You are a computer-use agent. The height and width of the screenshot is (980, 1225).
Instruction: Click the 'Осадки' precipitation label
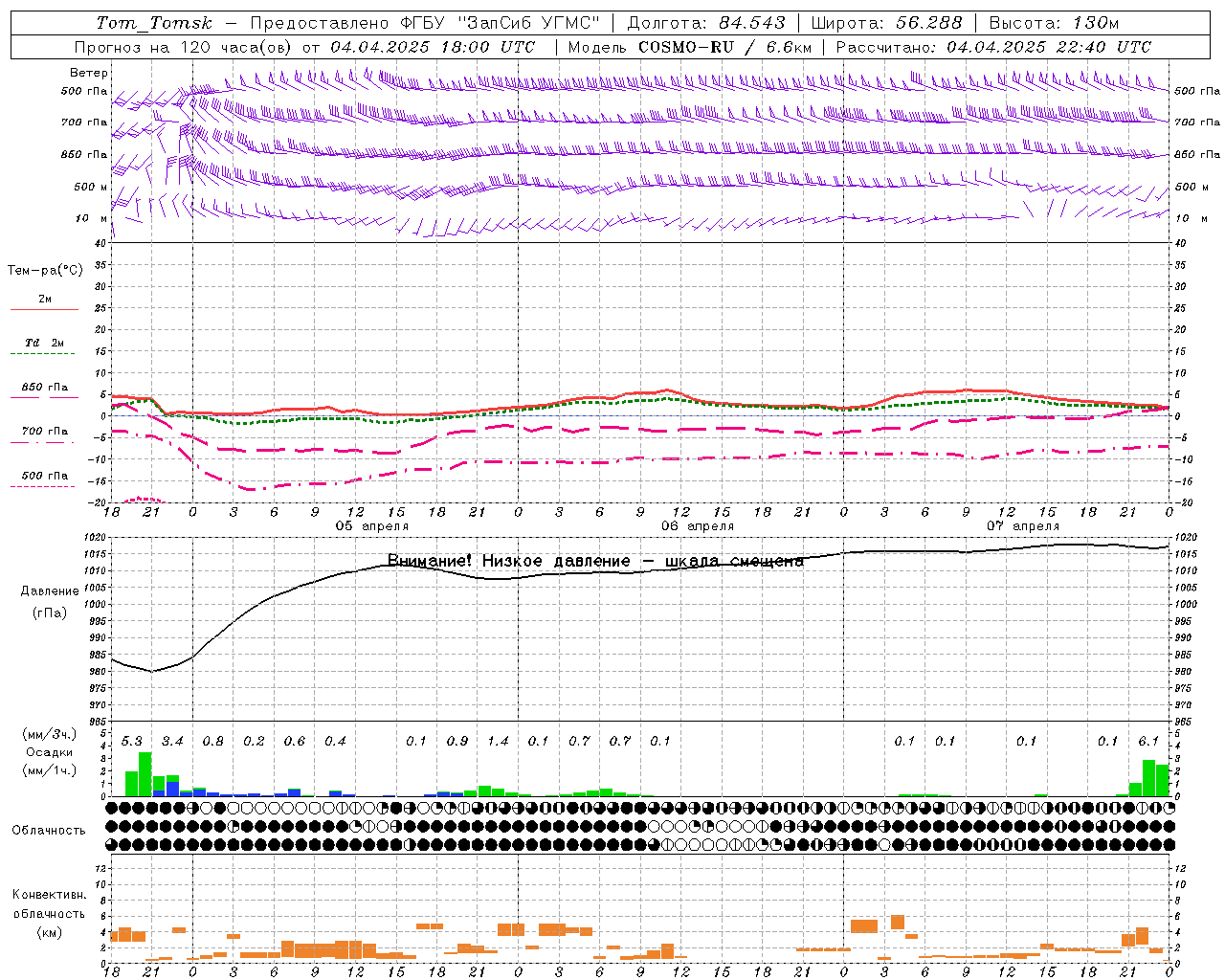50,752
